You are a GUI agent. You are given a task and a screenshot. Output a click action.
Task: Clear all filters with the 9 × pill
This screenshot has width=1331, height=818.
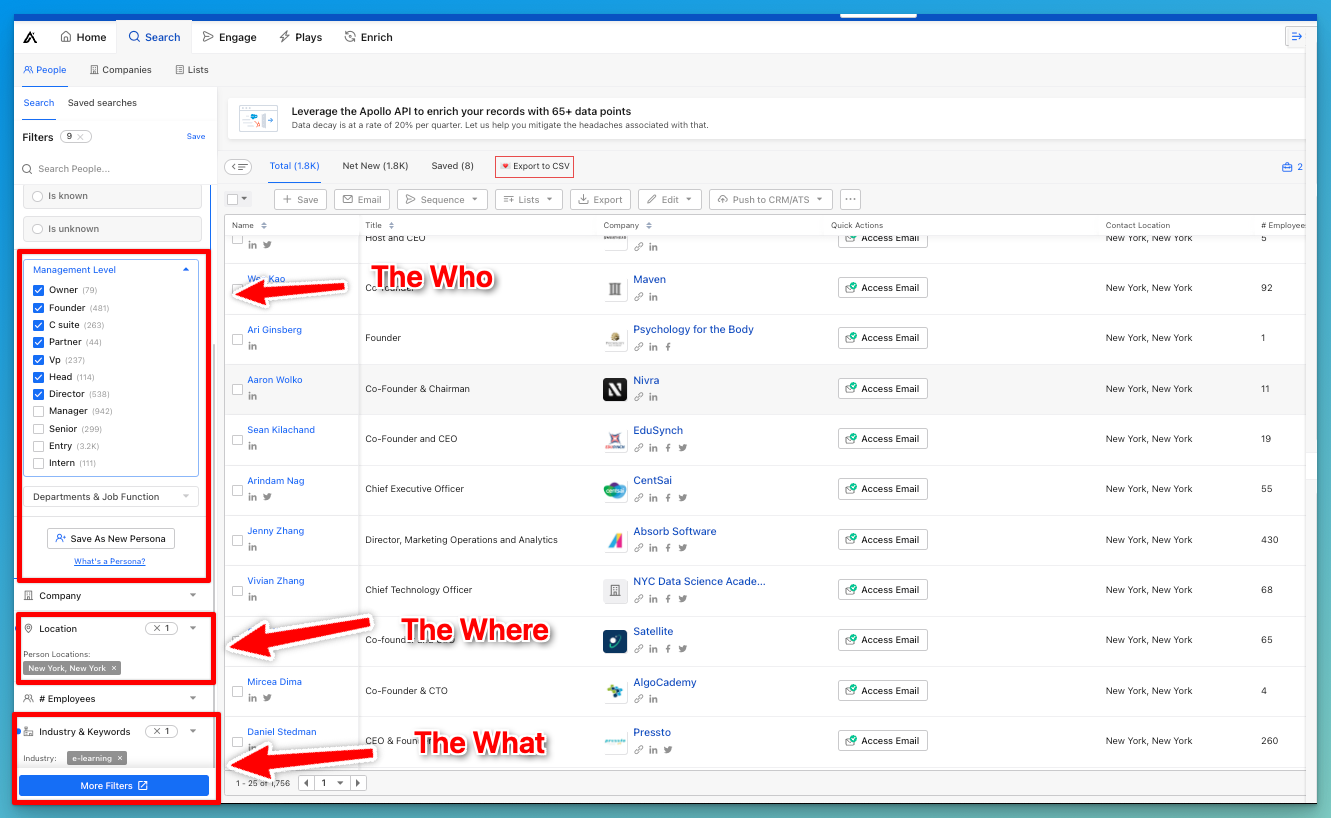tap(76, 137)
